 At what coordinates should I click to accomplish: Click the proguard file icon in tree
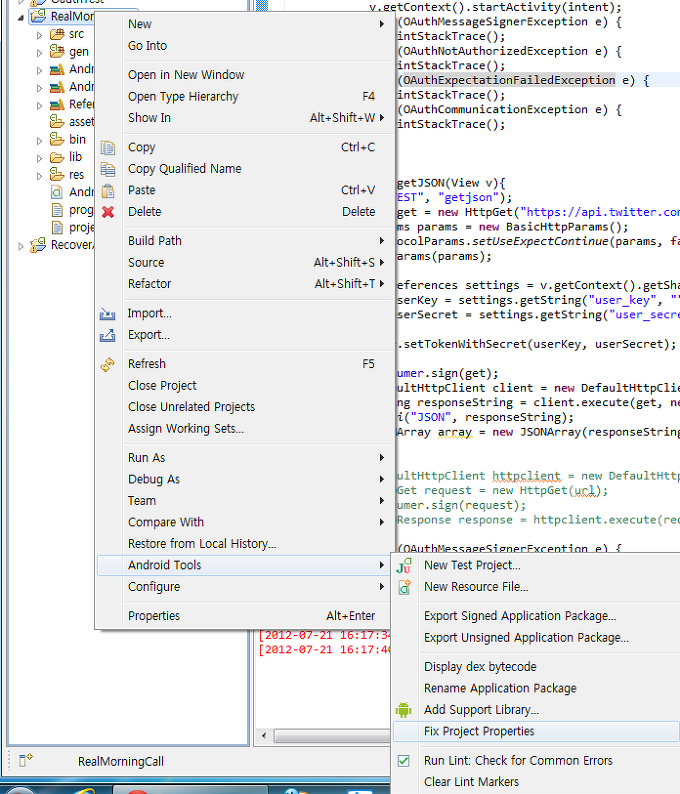pos(57,210)
